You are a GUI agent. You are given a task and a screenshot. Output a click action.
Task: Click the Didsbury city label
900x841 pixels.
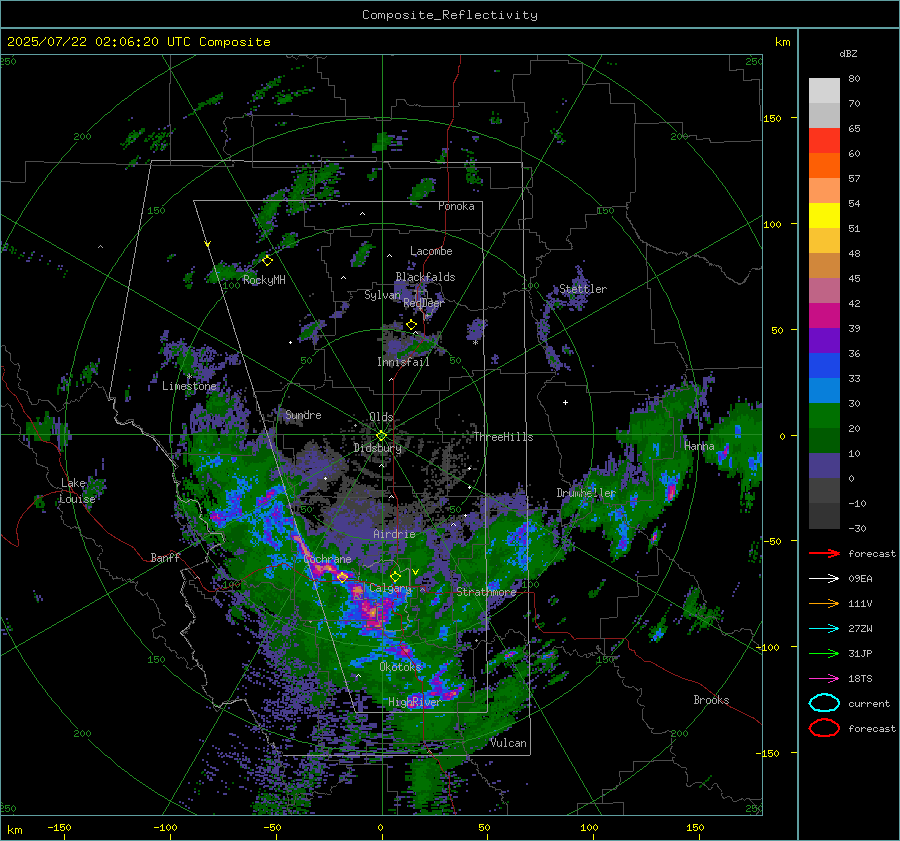[x=378, y=448]
